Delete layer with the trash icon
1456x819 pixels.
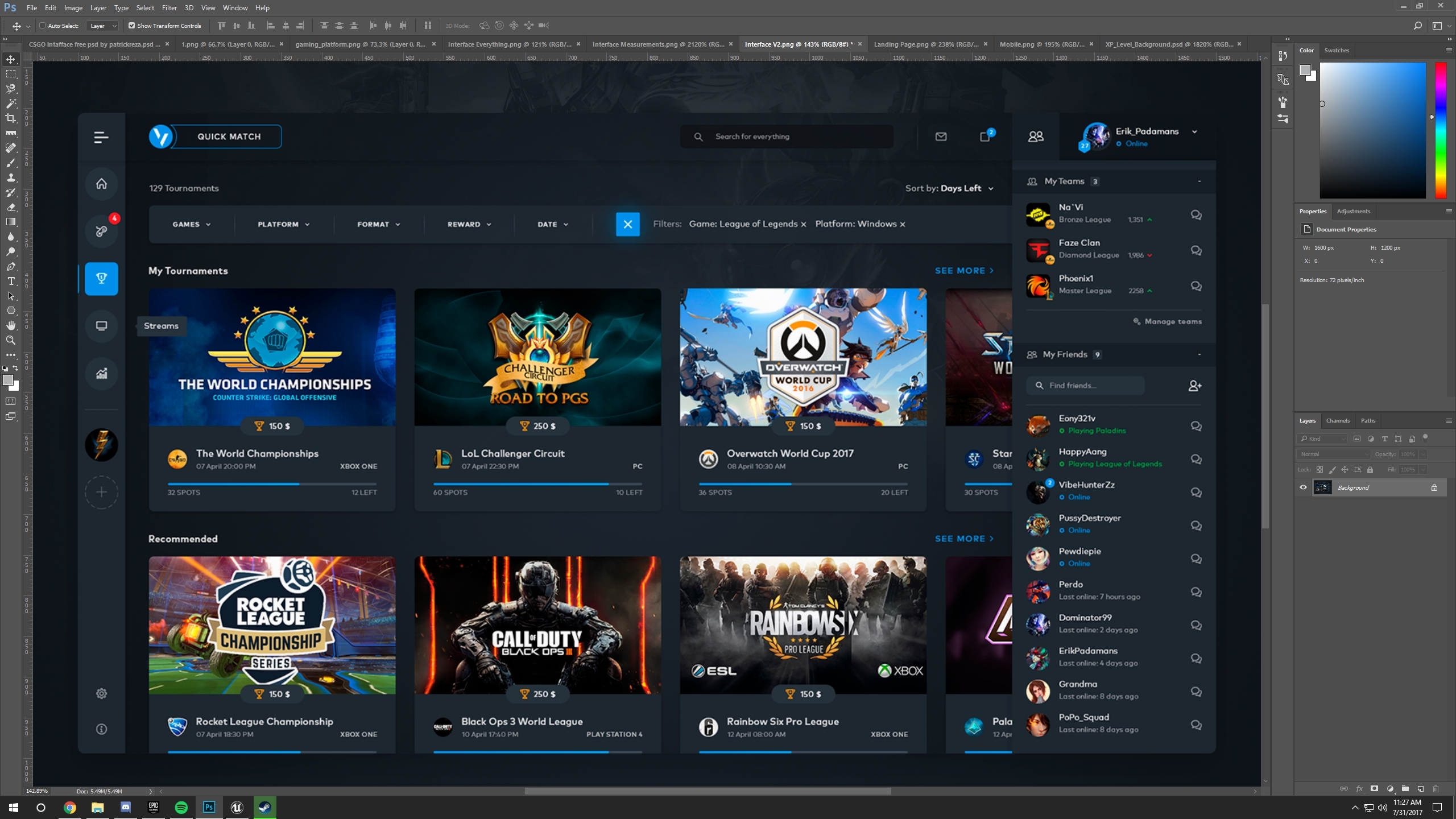pos(1436,789)
